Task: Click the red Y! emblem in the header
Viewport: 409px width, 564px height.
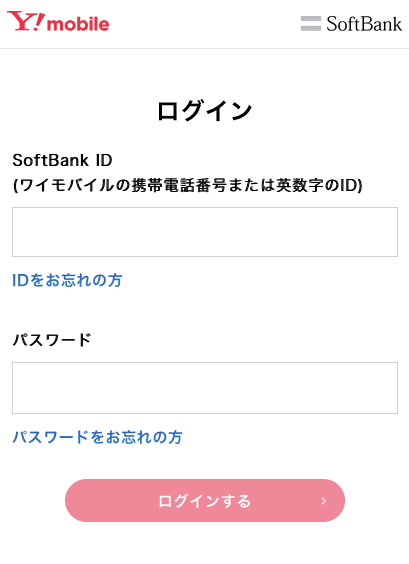Action: [26, 21]
